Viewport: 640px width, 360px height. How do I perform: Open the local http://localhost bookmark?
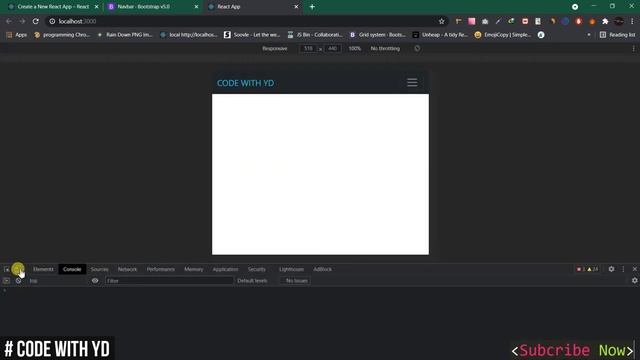click(189, 35)
